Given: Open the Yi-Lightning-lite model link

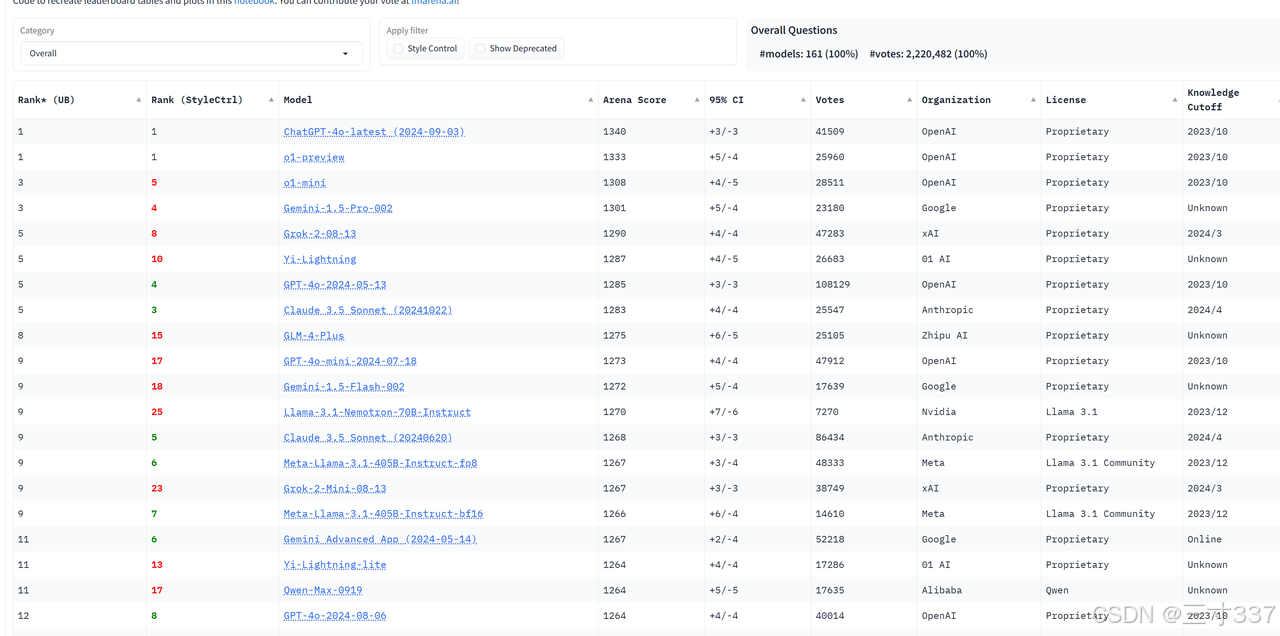Looking at the screenshot, I should [335, 565].
